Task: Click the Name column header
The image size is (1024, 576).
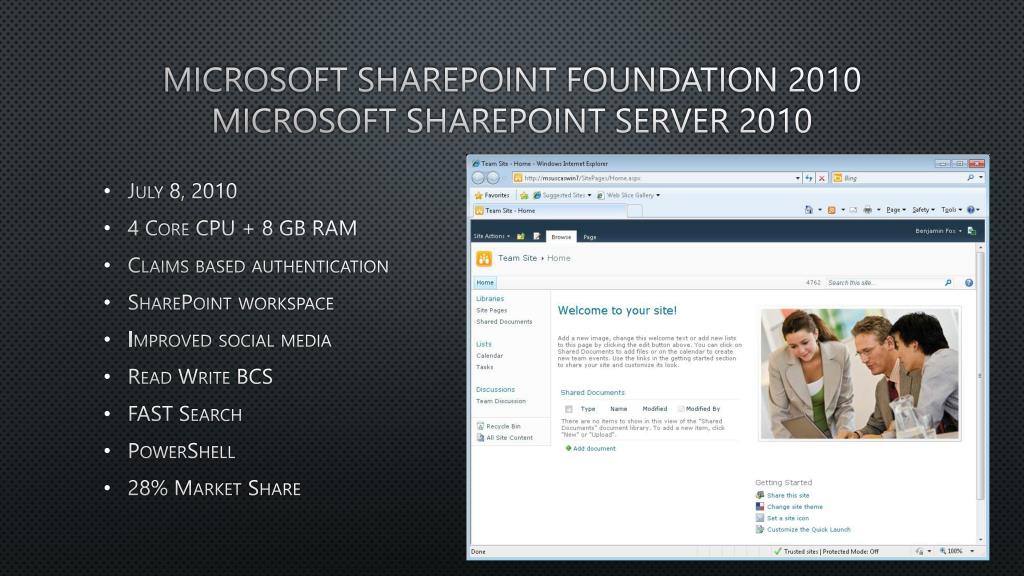Action: [x=618, y=409]
